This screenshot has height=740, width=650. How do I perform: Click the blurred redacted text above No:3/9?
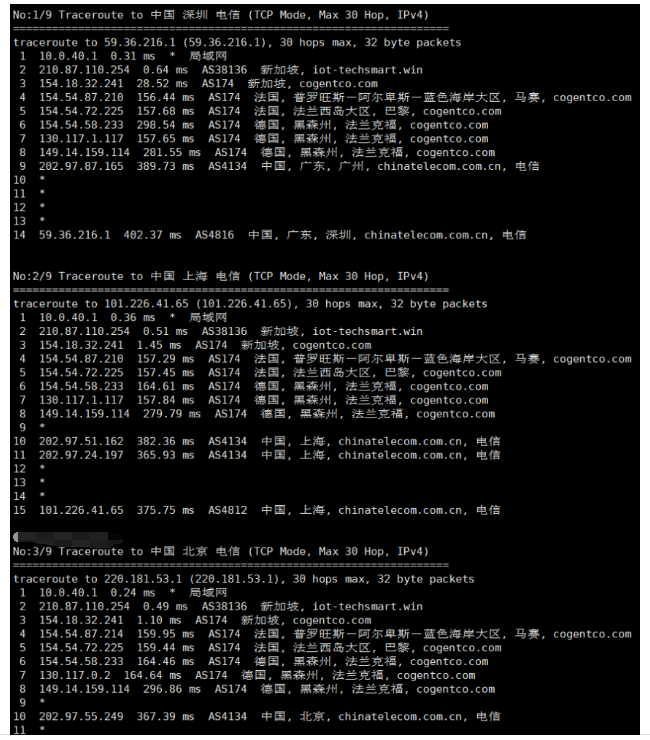click(68, 537)
